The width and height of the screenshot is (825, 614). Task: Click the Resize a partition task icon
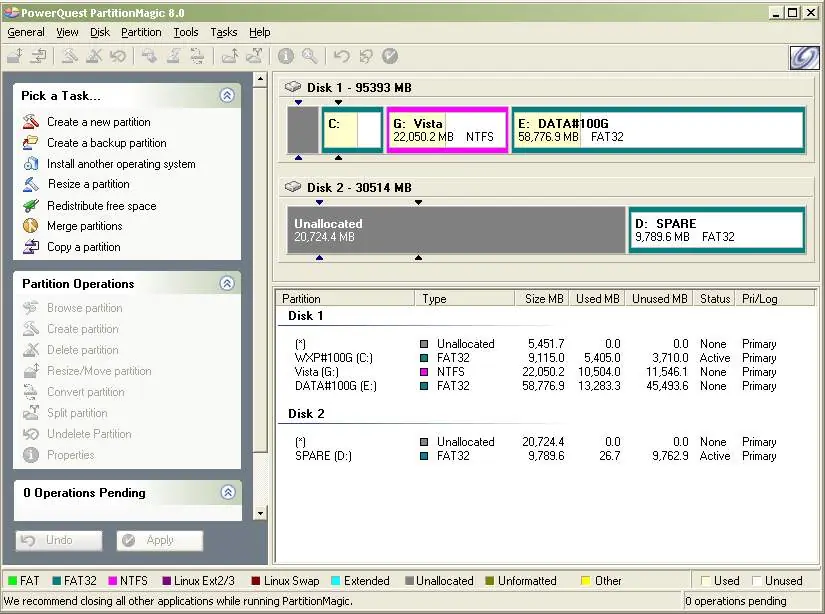point(30,185)
